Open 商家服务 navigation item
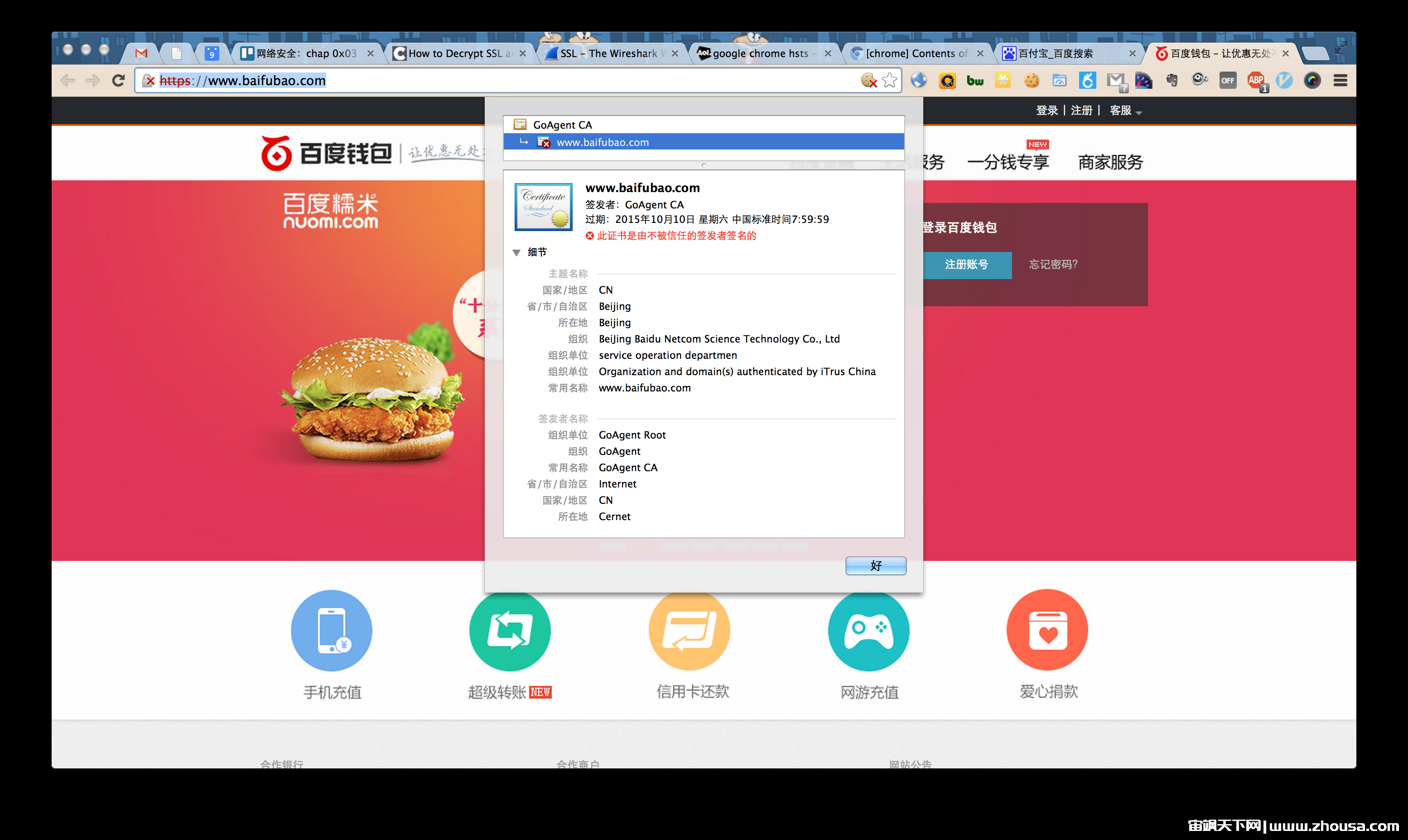1408x840 pixels. pos(1110,163)
